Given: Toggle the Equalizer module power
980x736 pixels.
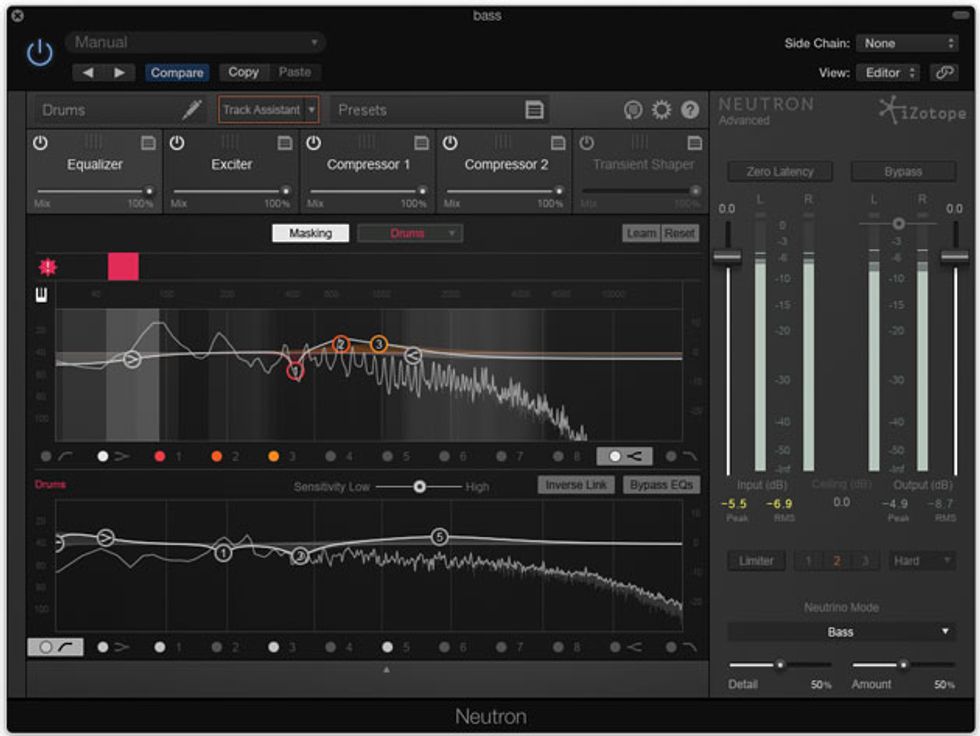Looking at the screenshot, I should 40,143.
